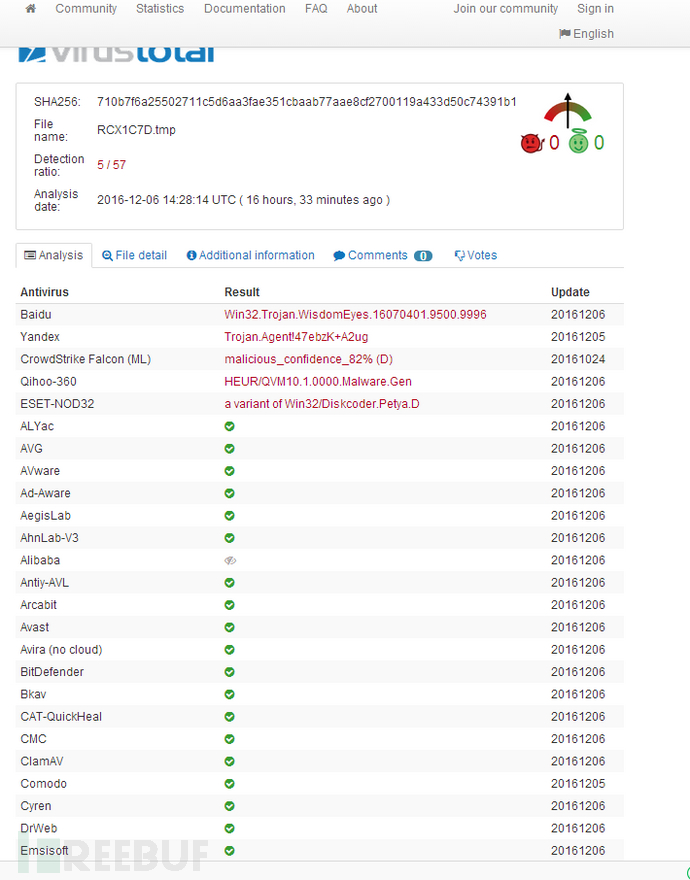Switch to the Votes tab
690x880 pixels.
[476, 255]
